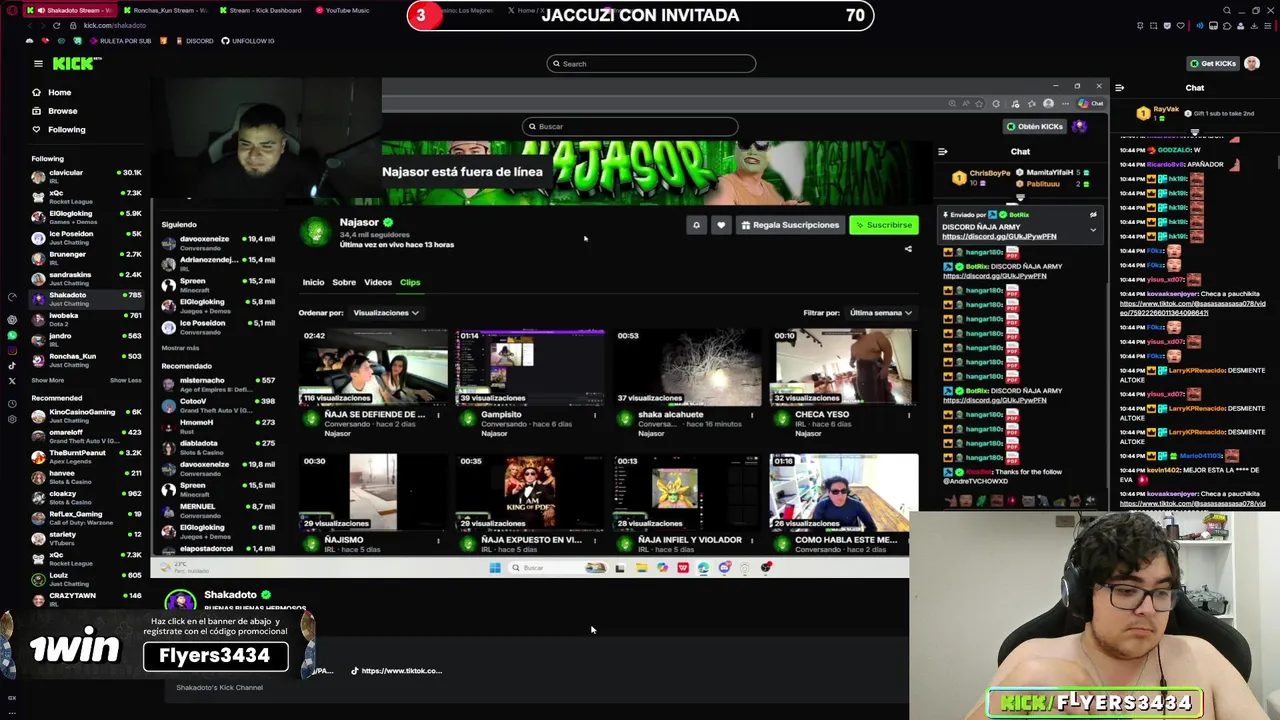Open the ÑAJISMO clip thumbnail

[x=373, y=493]
